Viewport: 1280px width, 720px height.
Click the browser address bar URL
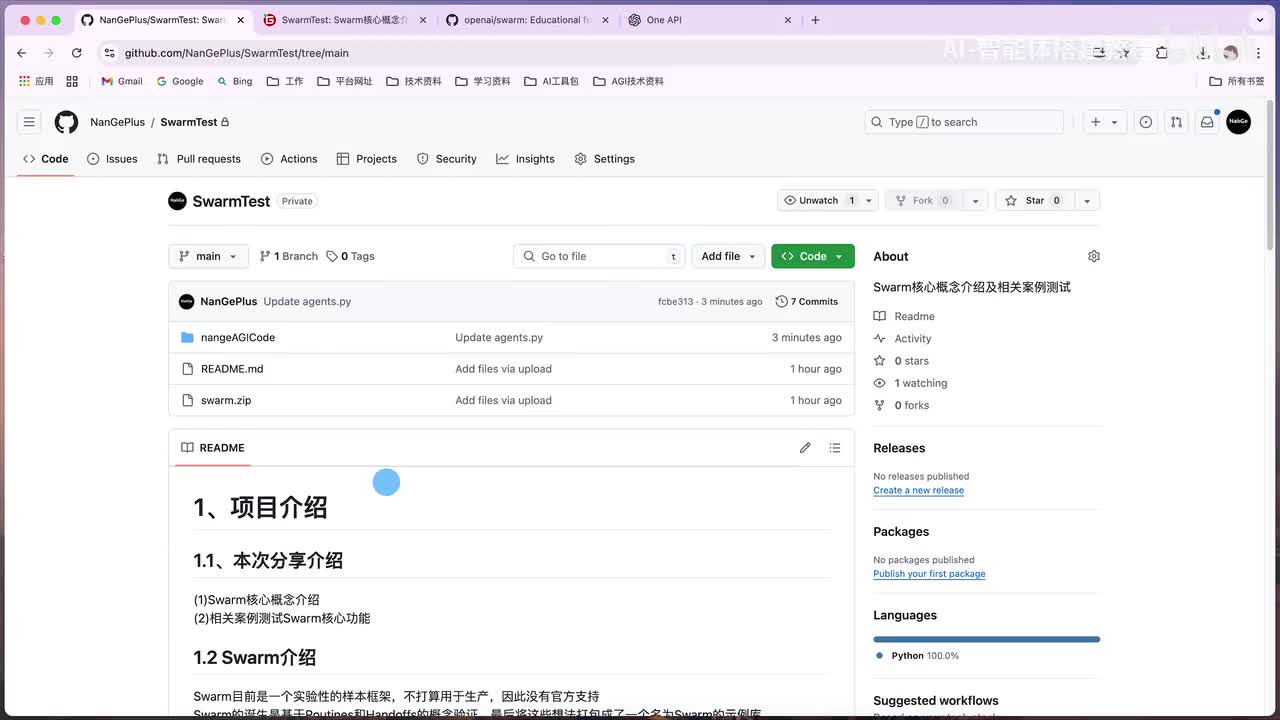pyautogui.click(x=237, y=53)
